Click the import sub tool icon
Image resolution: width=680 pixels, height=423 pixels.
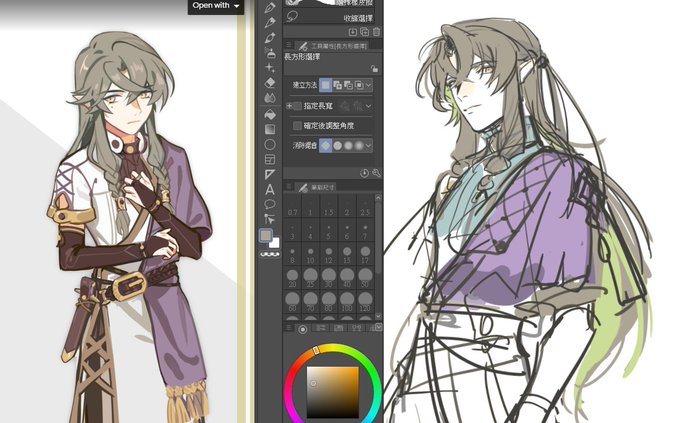tap(353, 32)
